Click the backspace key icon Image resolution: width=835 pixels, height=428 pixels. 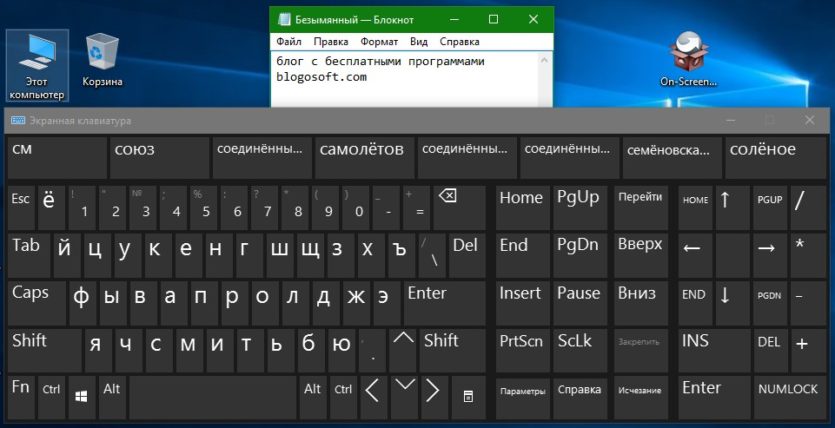pyautogui.click(x=459, y=208)
